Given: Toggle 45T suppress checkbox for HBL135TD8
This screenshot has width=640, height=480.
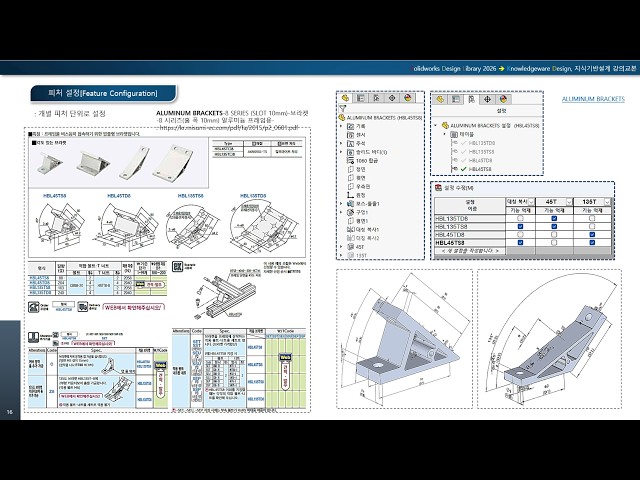Looking at the screenshot, I should 554,218.
